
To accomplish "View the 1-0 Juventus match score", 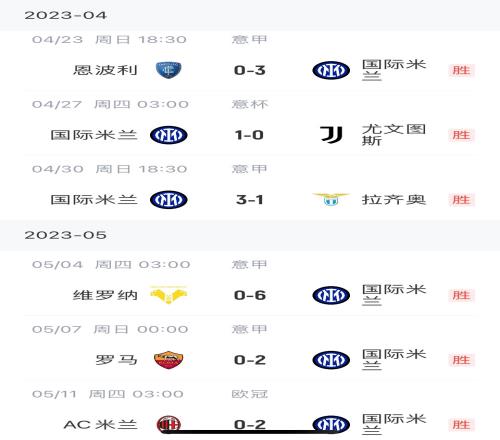I will [x=249, y=135].
